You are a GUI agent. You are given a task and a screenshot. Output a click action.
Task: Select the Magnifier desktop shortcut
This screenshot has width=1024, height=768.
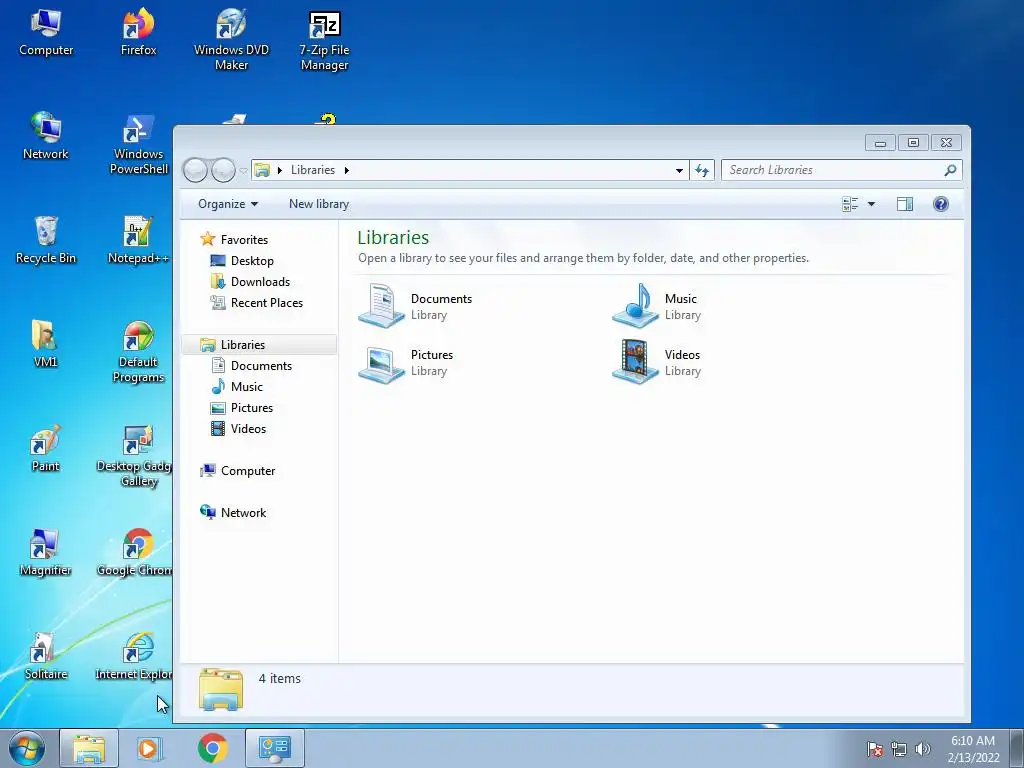pyautogui.click(x=45, y=552)
